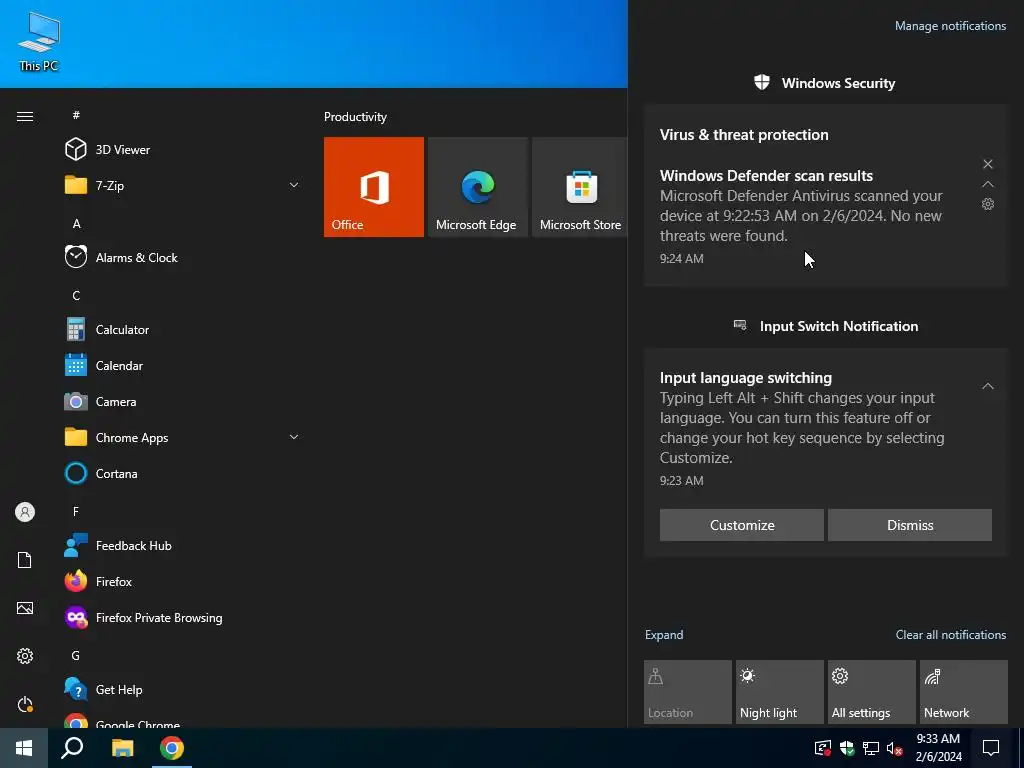
Task: Collapse the Windows Defender scan results notification
Action: pyautogui.click(x=988, y=184)
